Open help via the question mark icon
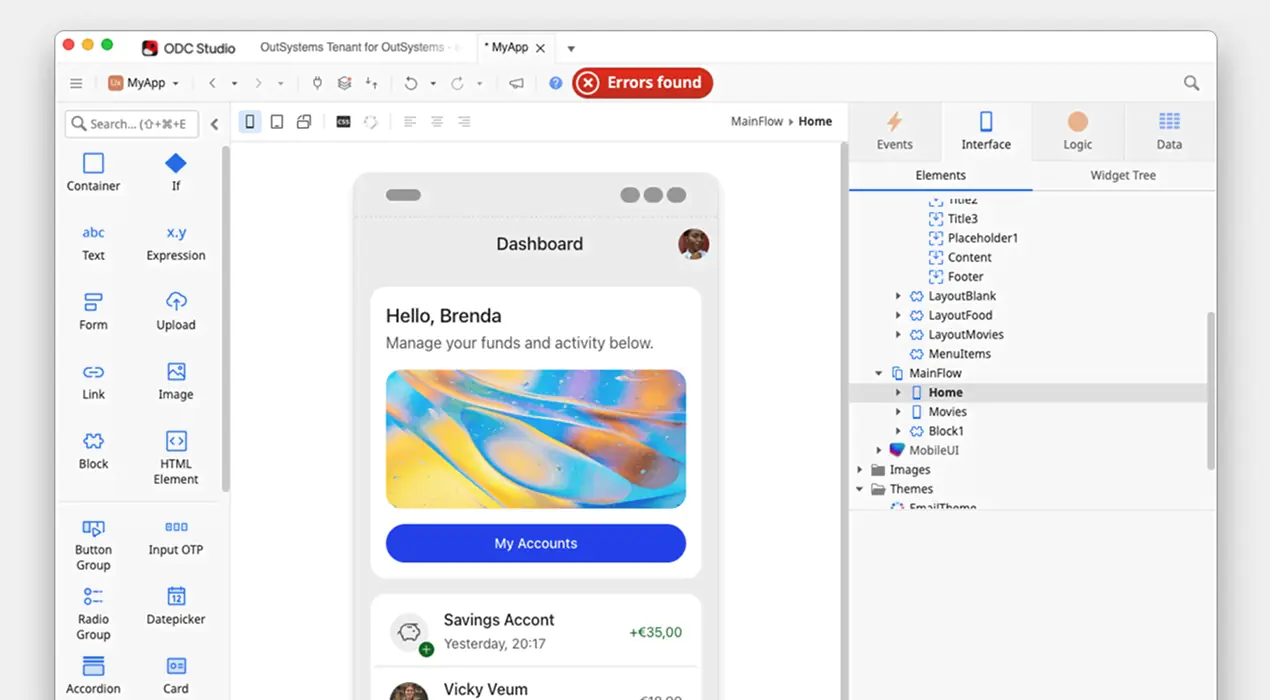The image size is (1270, 700). point(554,83)
